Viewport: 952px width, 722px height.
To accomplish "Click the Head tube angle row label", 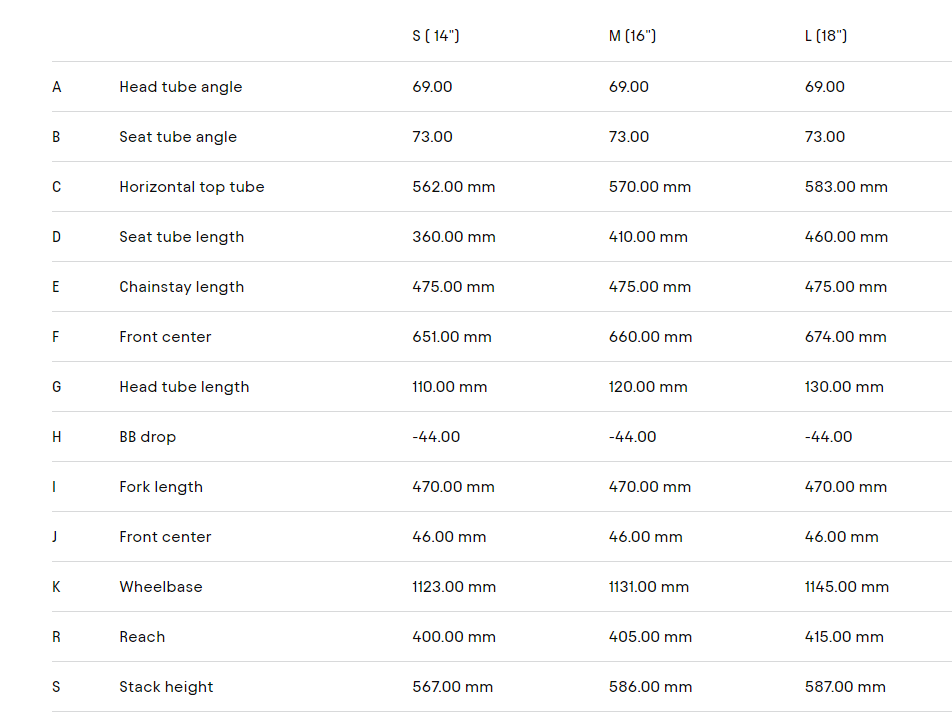I will pyautogui.click(x=180, y=87).
